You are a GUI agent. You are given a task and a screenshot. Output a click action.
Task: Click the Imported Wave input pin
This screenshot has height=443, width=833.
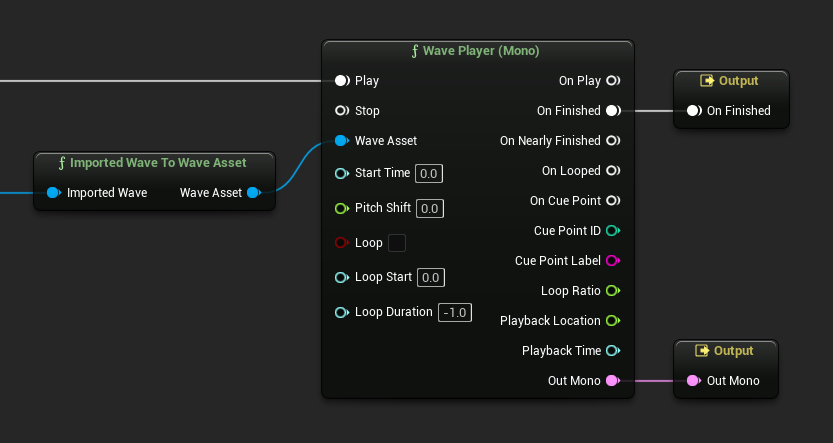[54, 193]
